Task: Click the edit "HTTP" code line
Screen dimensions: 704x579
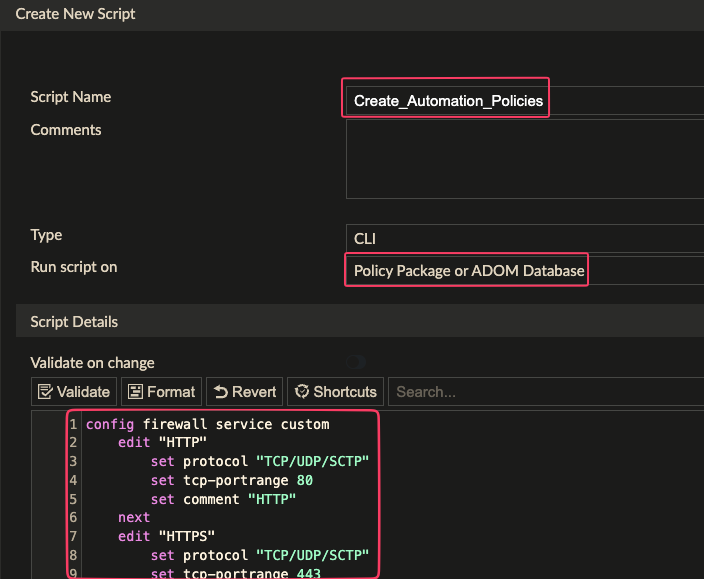Action: click(162, 443)
